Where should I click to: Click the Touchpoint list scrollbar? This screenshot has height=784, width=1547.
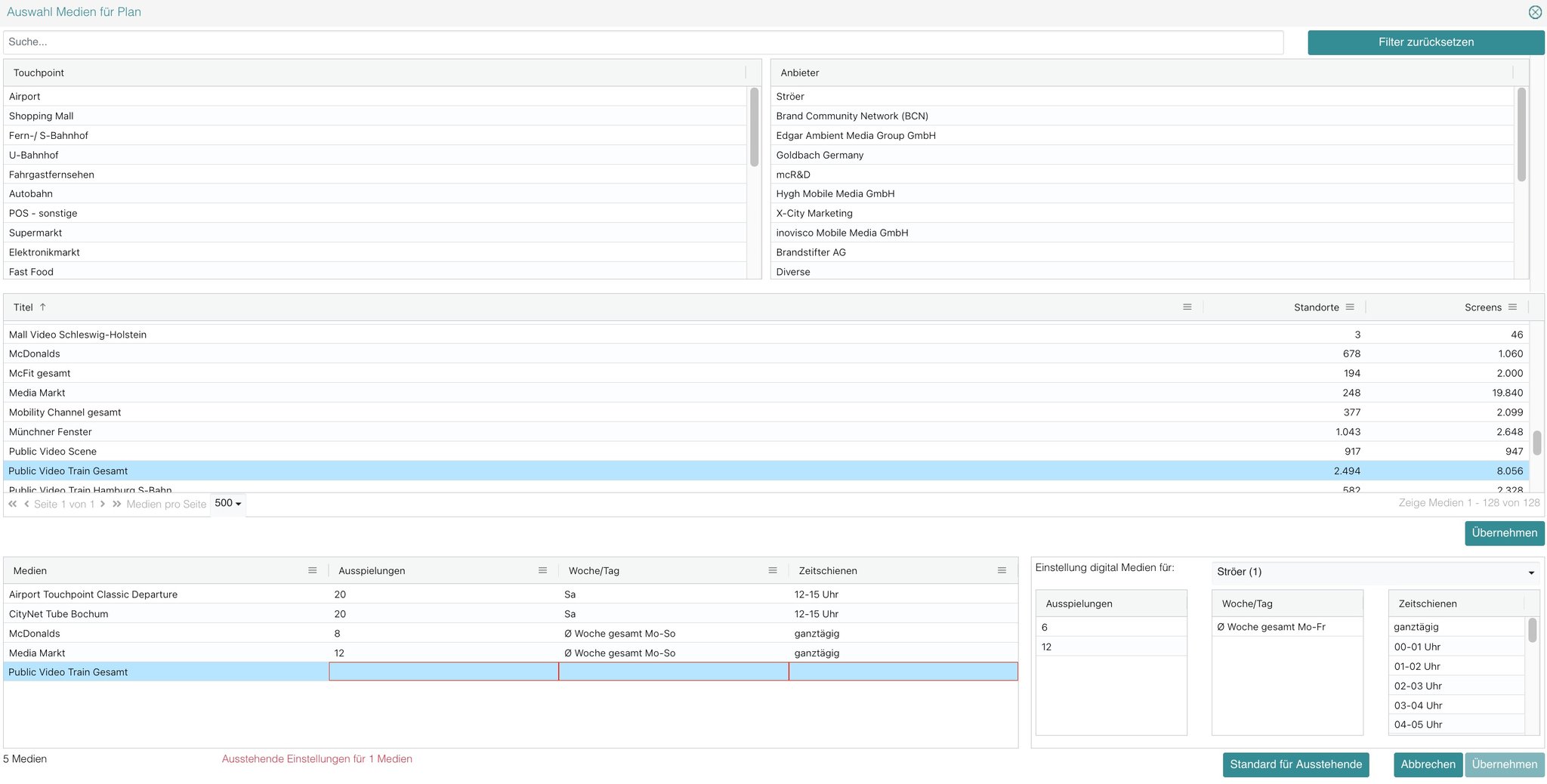[754, 127]
